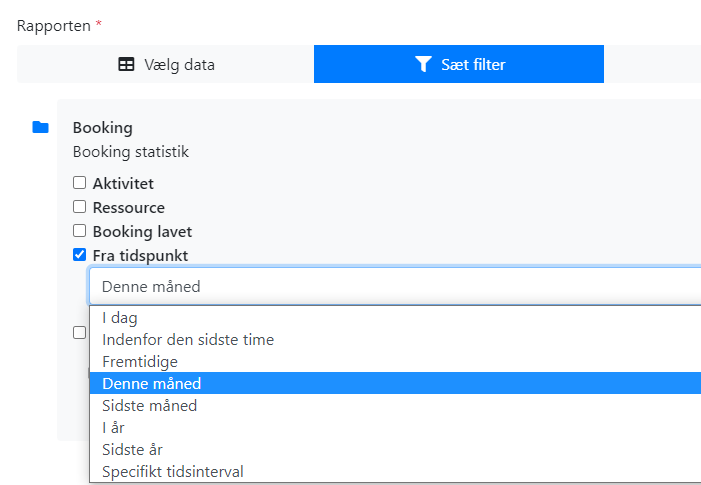Image resolution: width=701 pixels, height=485 pixels.
Task: Tick the Ressource checkbox
Action: pyautogui.click(x=80, y=207)
